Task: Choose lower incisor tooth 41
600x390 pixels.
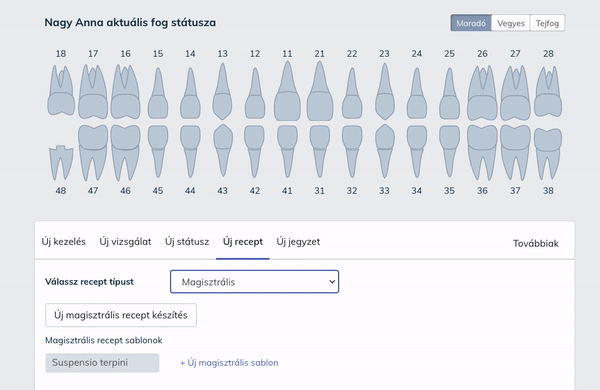Action: 287,152
